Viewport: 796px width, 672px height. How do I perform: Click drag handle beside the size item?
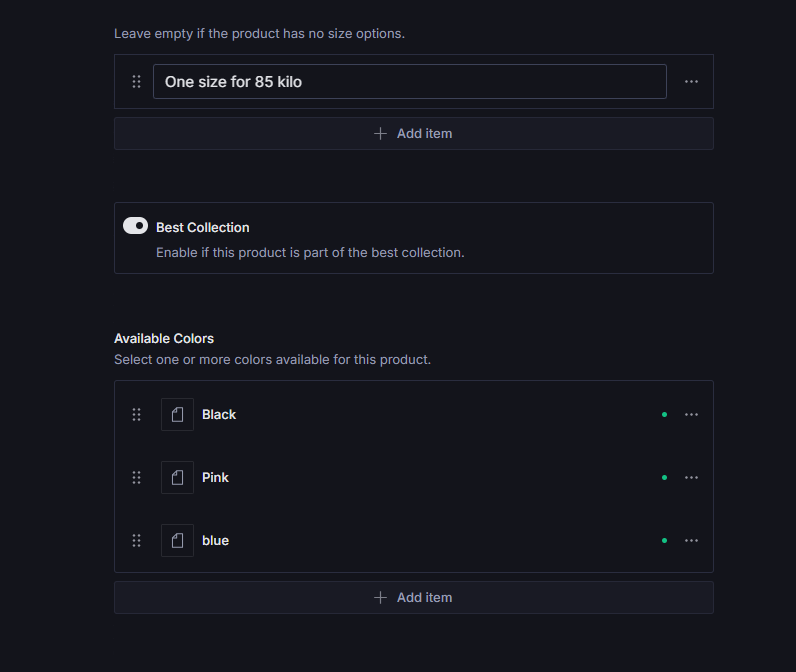click(x=136, y=82)
